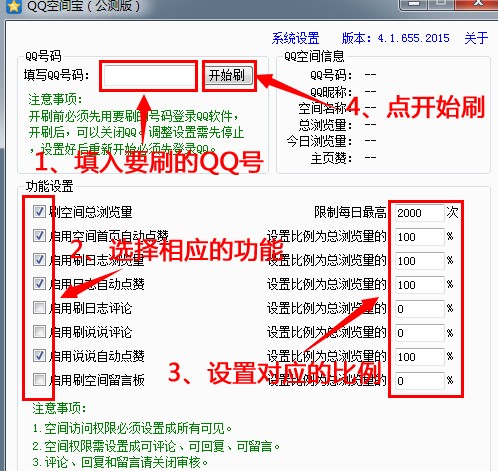Minimize the QQ空间宝 window
Image resolution: width=498 pixels, height=471 pixels.
pos(413,4)
